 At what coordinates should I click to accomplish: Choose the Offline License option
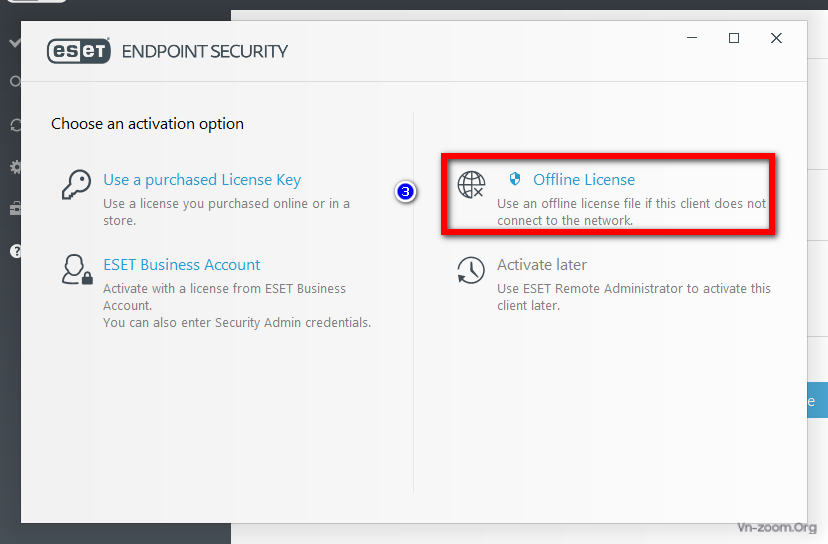[584, 180]
